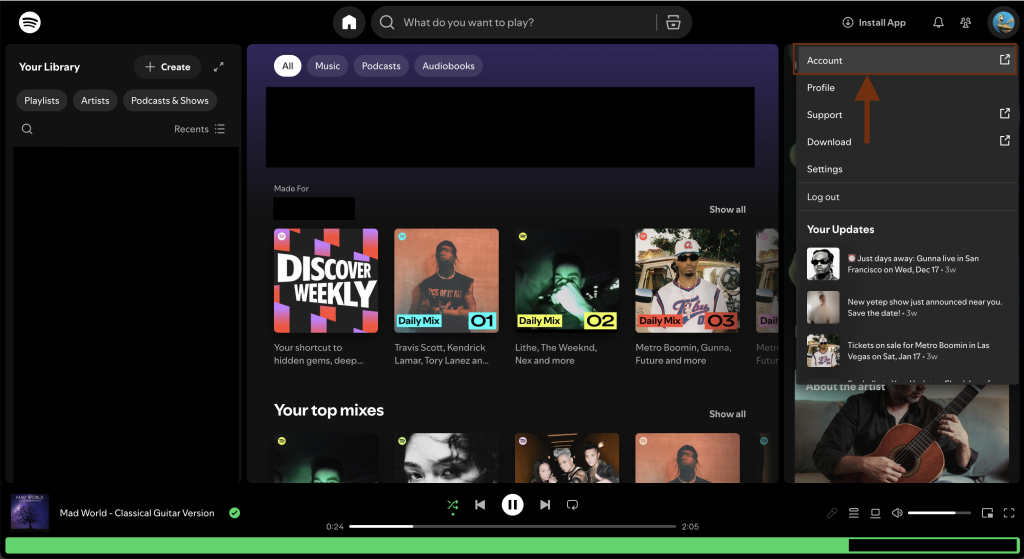Search in Your Library
This screenshot has width=1024, height=559.
click(27, 129)
